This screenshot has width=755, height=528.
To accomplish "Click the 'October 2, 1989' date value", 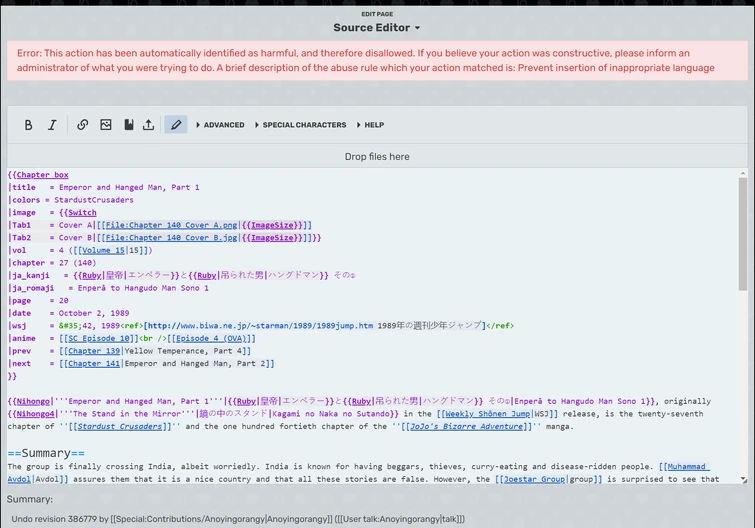I will 94,313.
